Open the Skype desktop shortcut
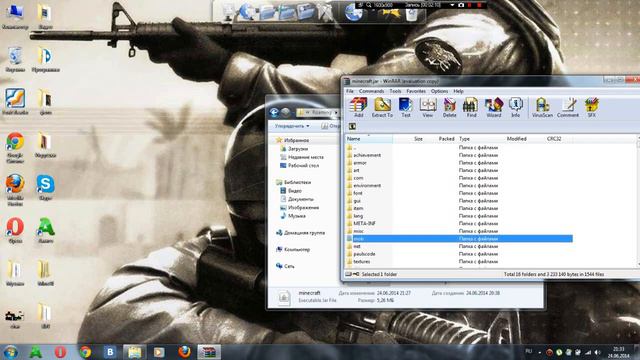 coord(45,188)
